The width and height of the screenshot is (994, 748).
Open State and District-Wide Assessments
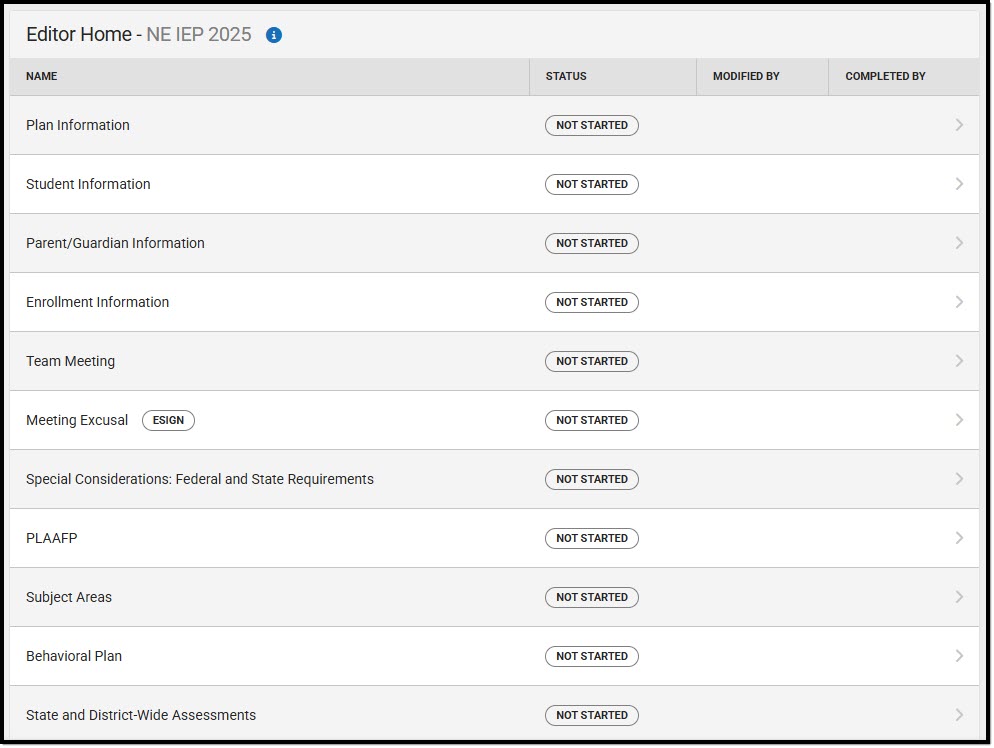141,715
